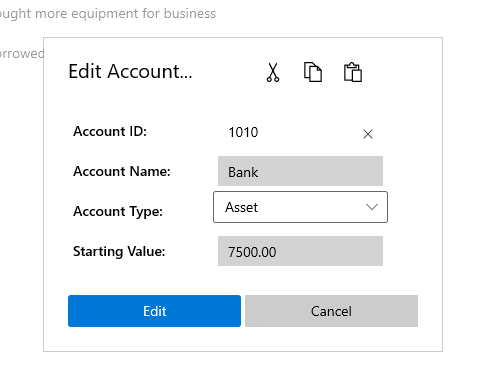Viewport: 483px width, 380px height.
Task: Click the Starting Value field showing 7500.00
Action: click(x=300, y=251)
